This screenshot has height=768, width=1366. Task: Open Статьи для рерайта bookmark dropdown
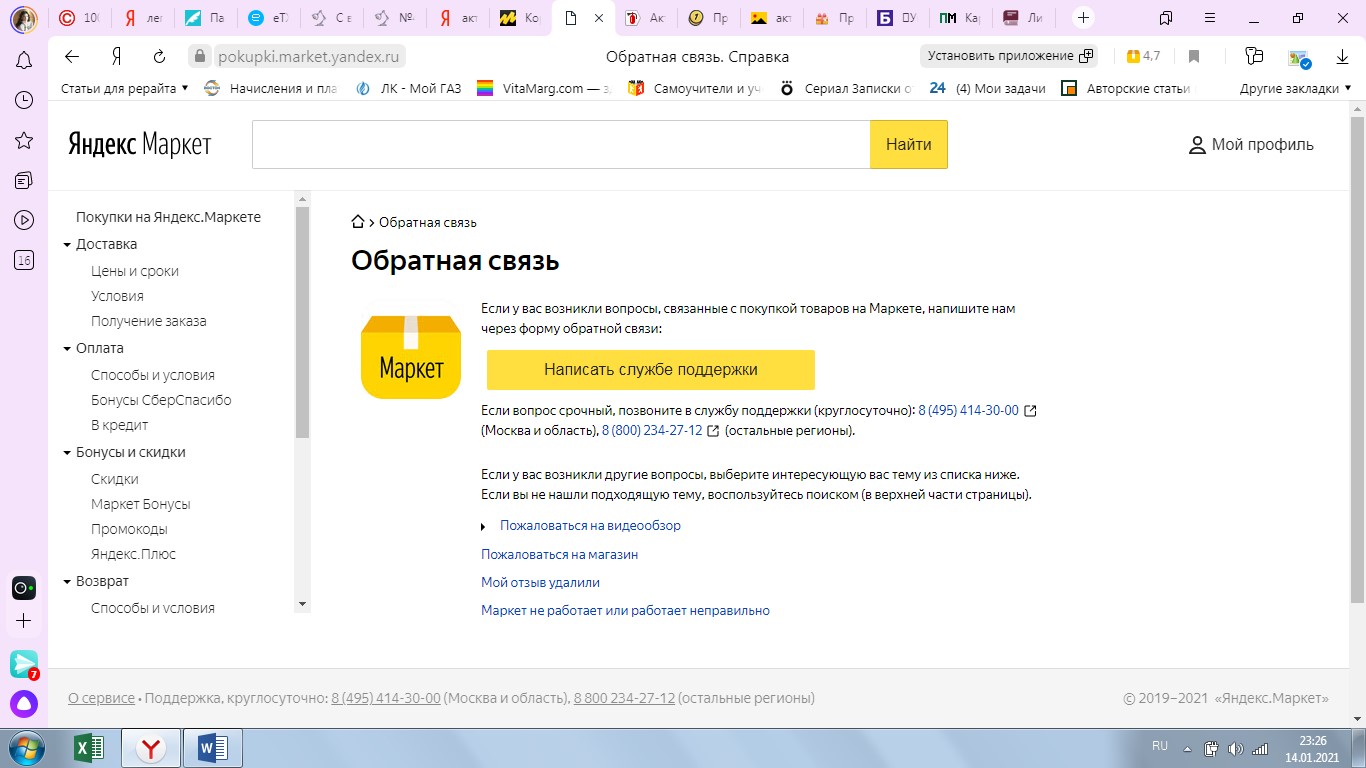125,88
